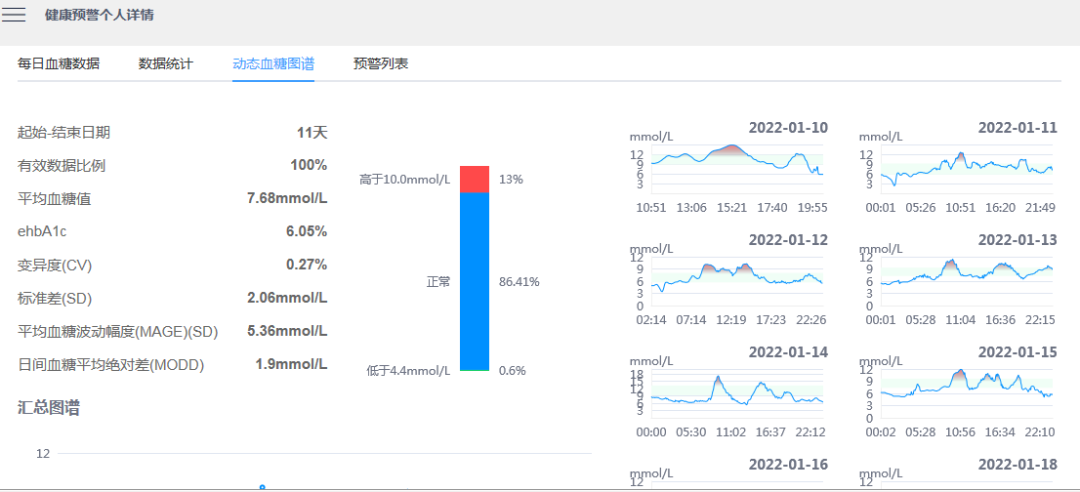This screenshot has height=492, width=1080.
Task: Open the 预警列表 tab
Action: [381, 64]
